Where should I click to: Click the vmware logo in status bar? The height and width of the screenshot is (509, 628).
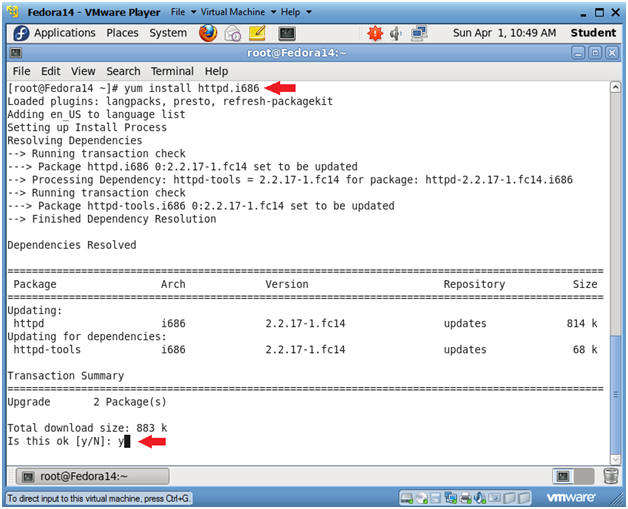coord(571,497)
